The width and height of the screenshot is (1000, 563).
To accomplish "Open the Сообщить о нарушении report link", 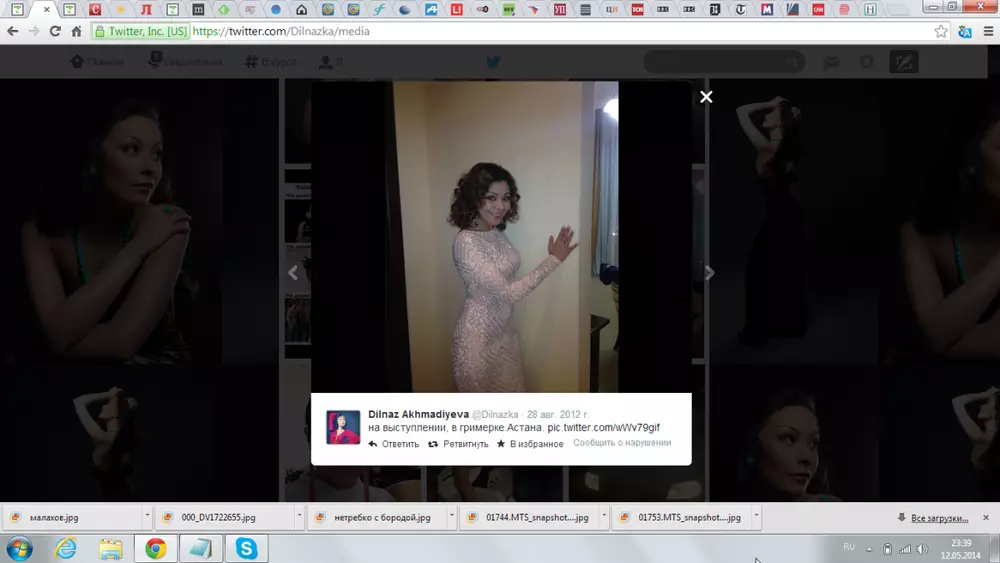I will [x=622, y=443].
